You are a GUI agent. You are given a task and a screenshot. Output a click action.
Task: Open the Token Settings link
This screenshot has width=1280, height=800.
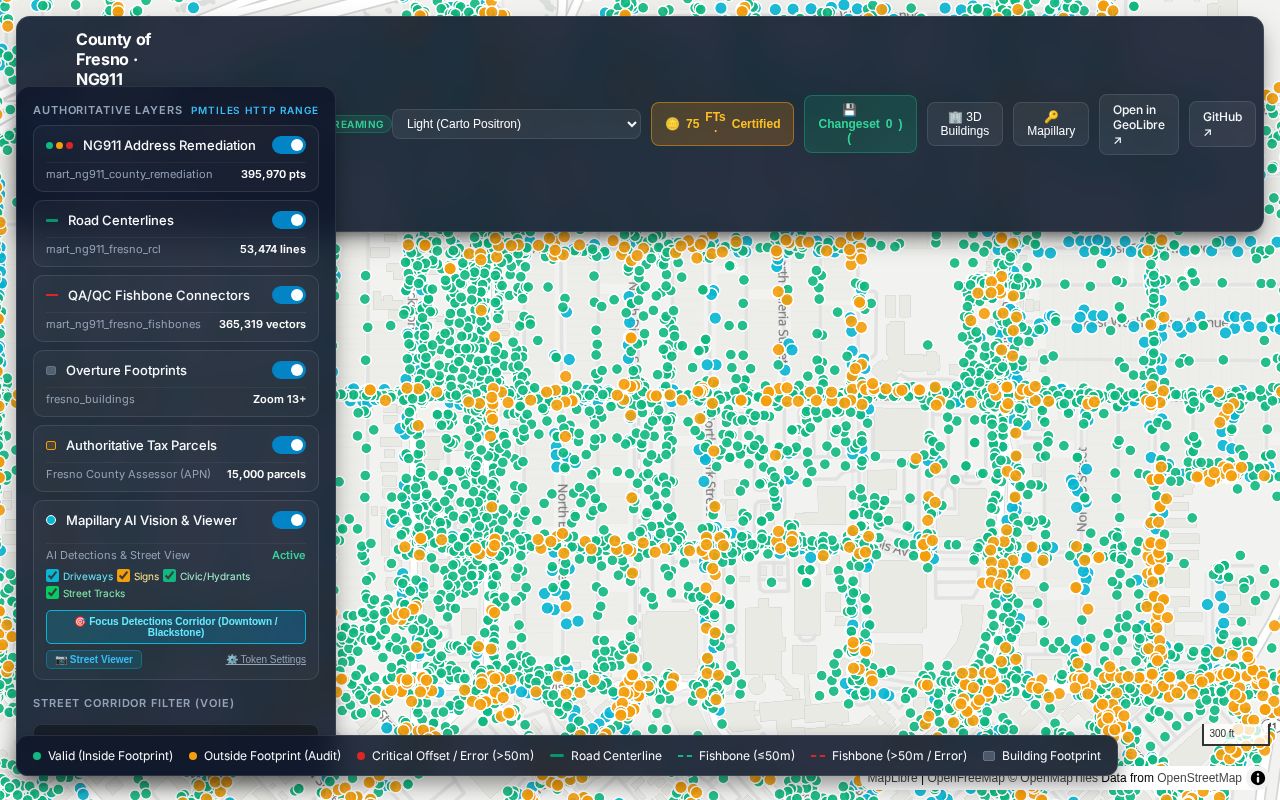tap(266, 660)
